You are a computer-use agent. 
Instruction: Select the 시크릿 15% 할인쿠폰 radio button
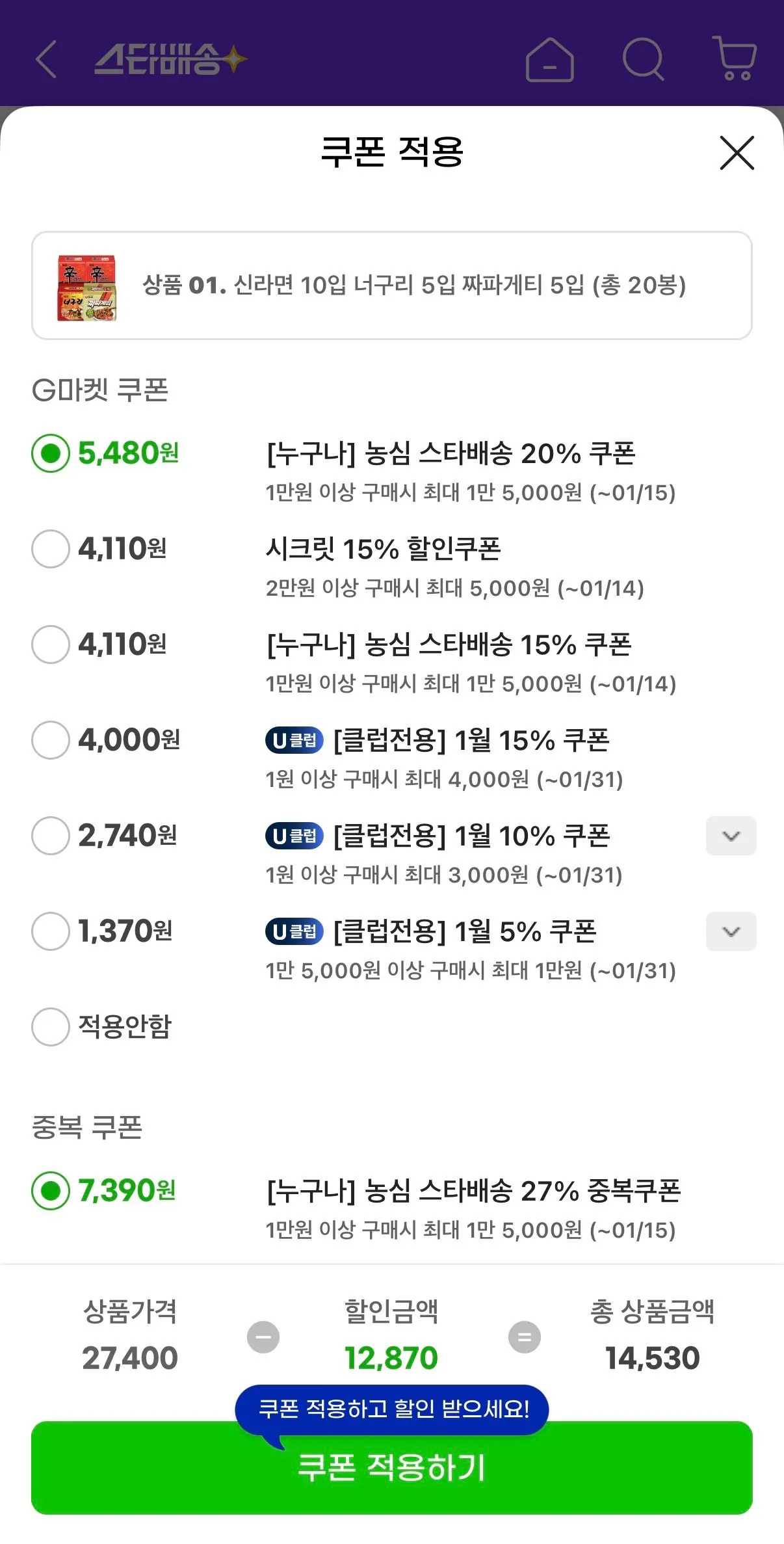click(x=50, y=550)
